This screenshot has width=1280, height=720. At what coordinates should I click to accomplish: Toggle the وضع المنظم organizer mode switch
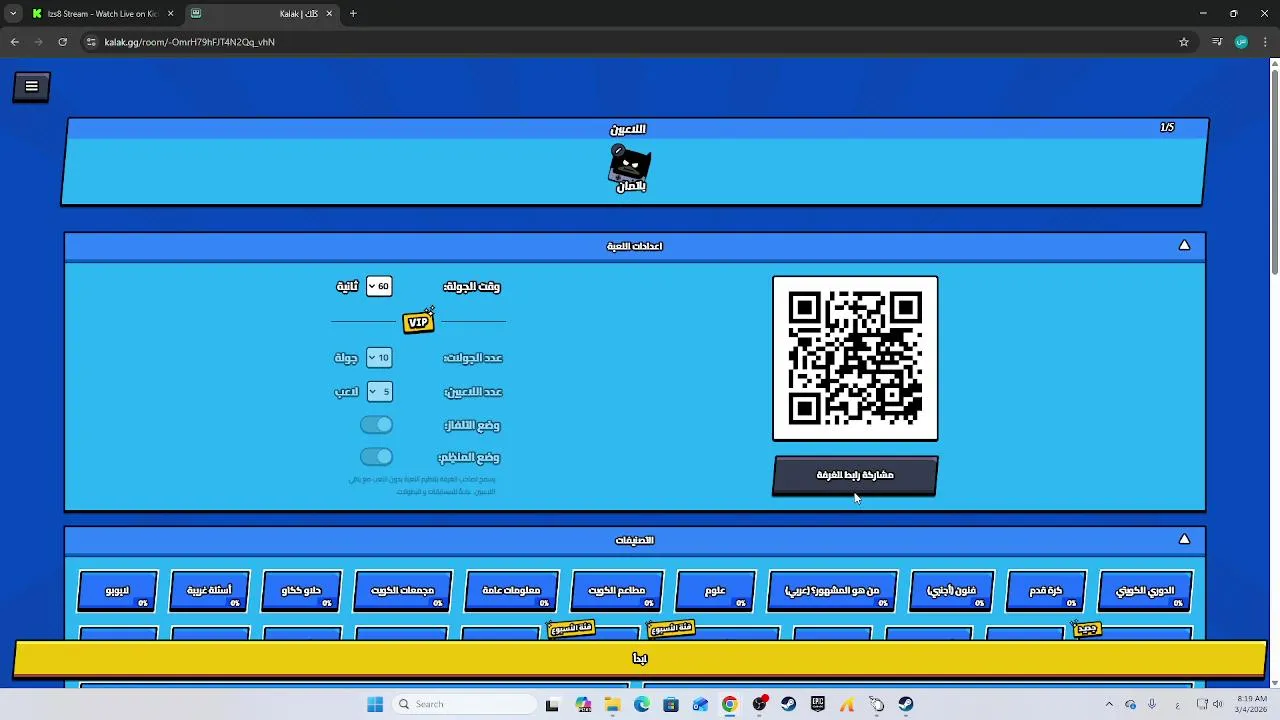(377, 457)
